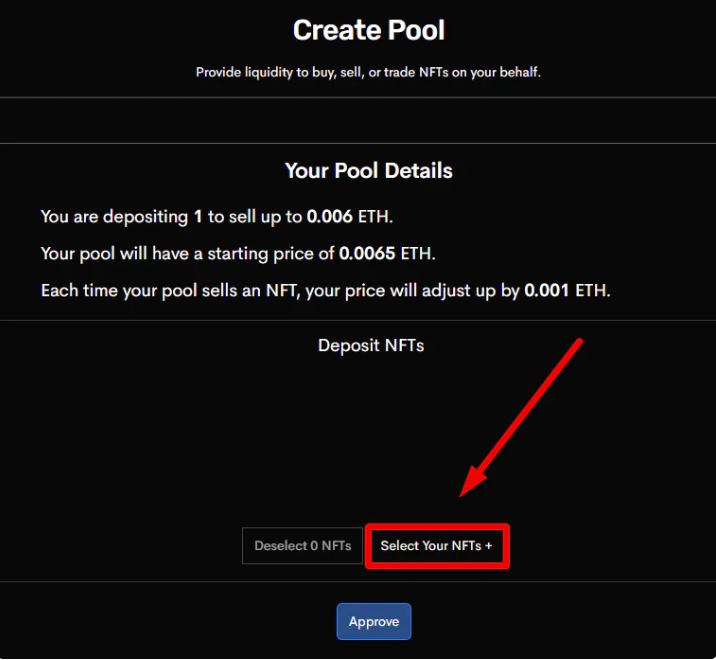Screen dimensions: 716x660
Task: Click the bold 0.001 price delta value
Action: [547, 291]
